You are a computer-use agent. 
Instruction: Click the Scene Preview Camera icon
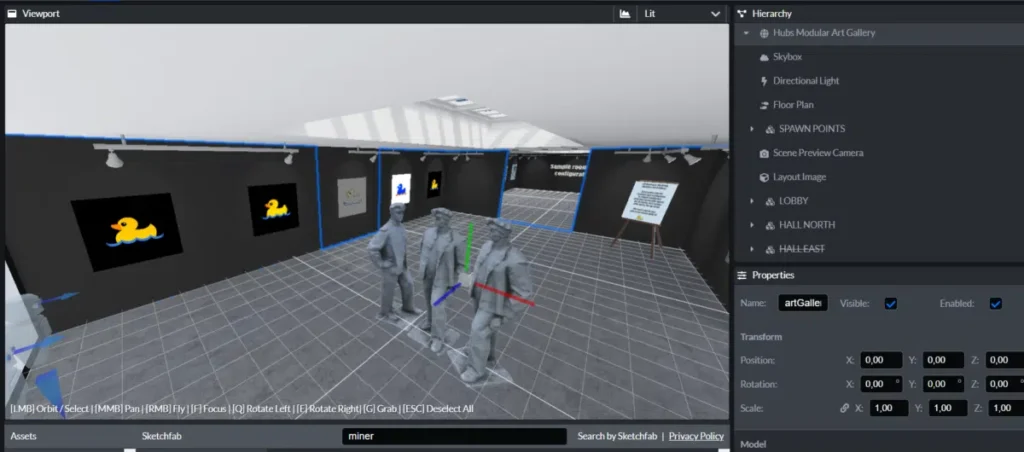pyautogui.click(x=765, y=153)
